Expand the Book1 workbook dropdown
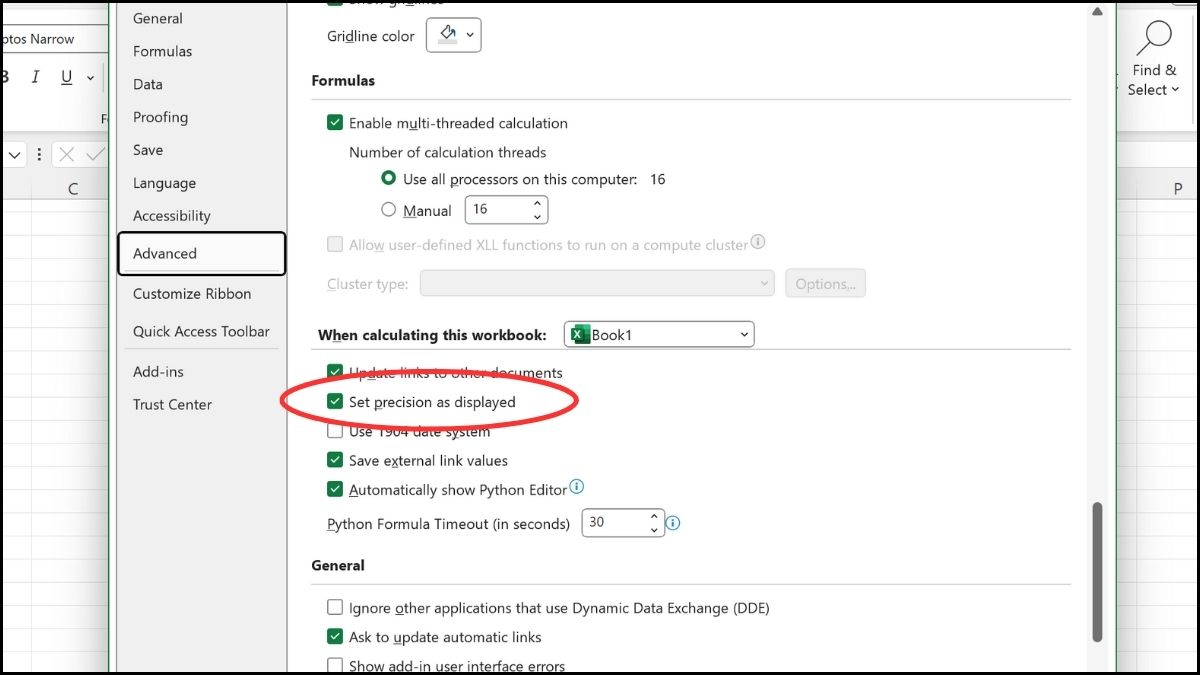 (x=659, y=335)
